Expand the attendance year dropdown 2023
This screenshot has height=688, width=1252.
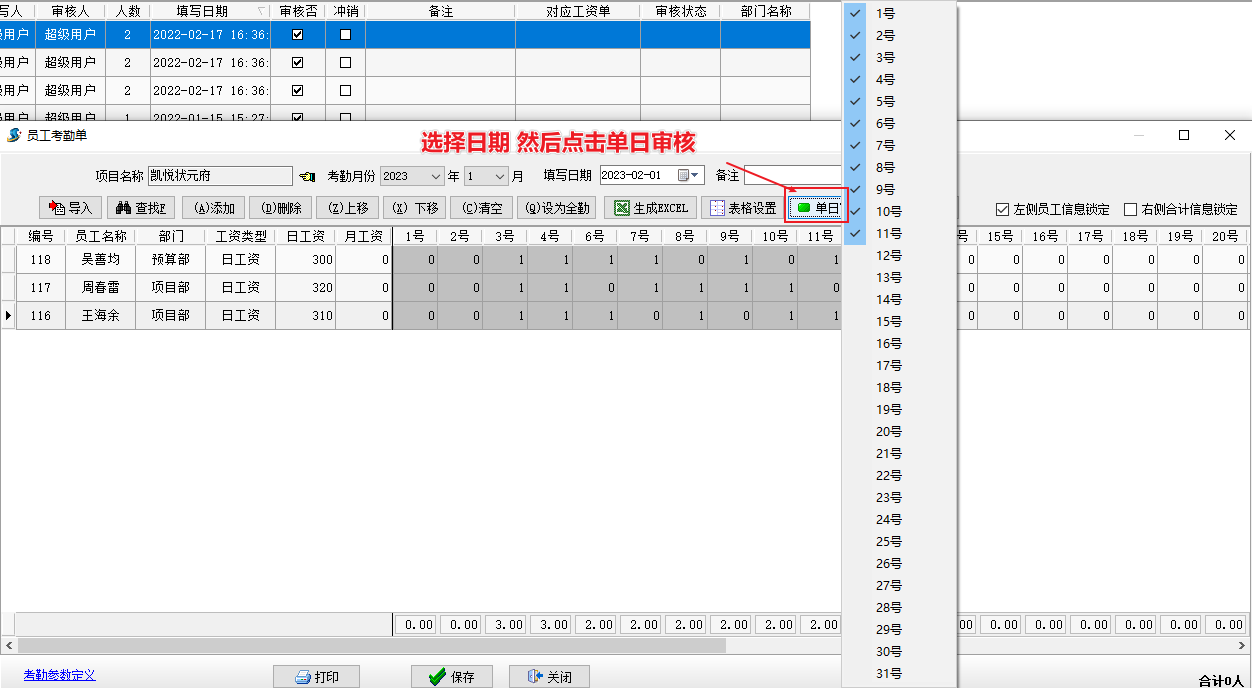click(x=435, y=176)
